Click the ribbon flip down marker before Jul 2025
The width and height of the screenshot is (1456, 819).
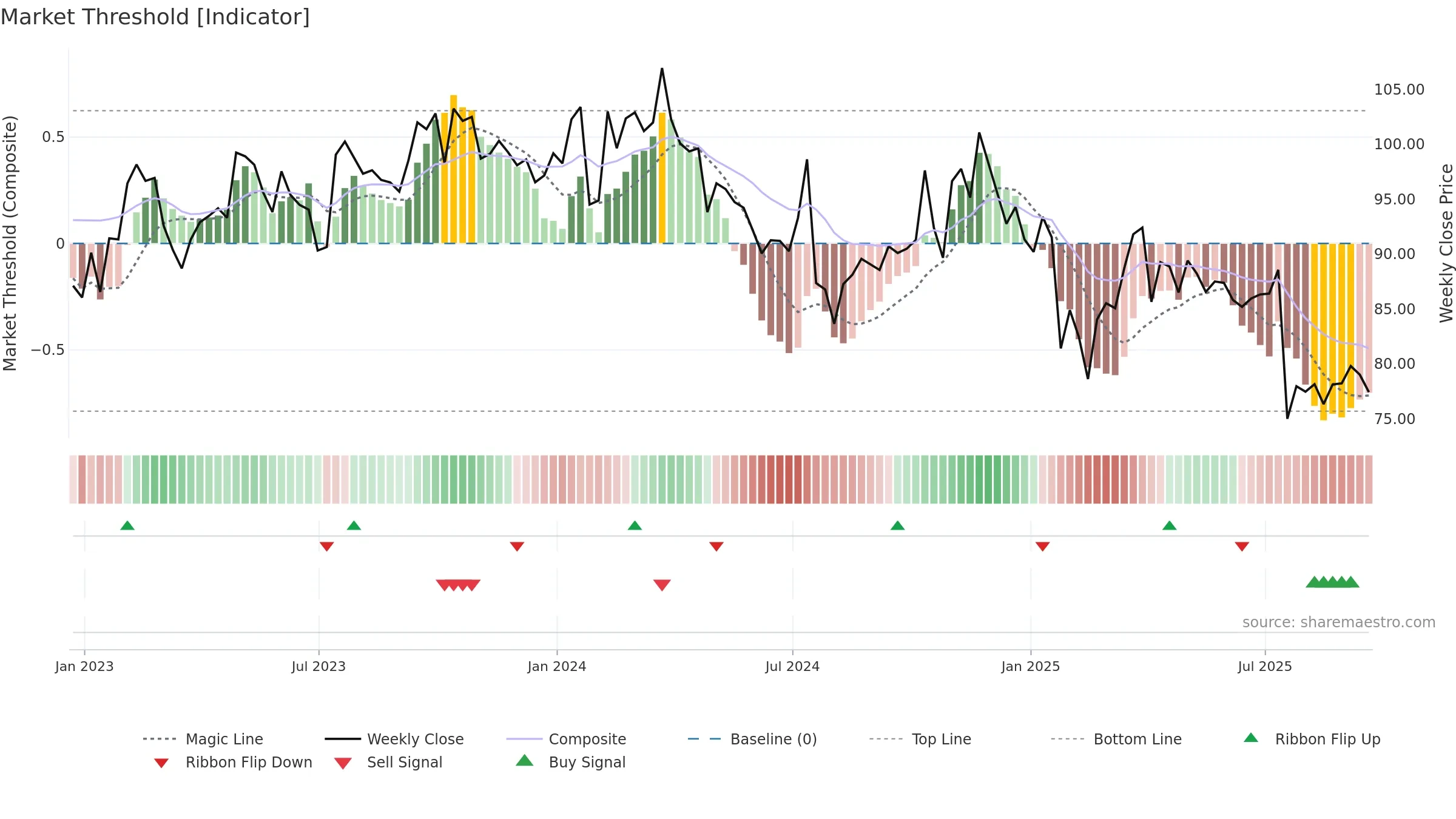[1242, 547]
